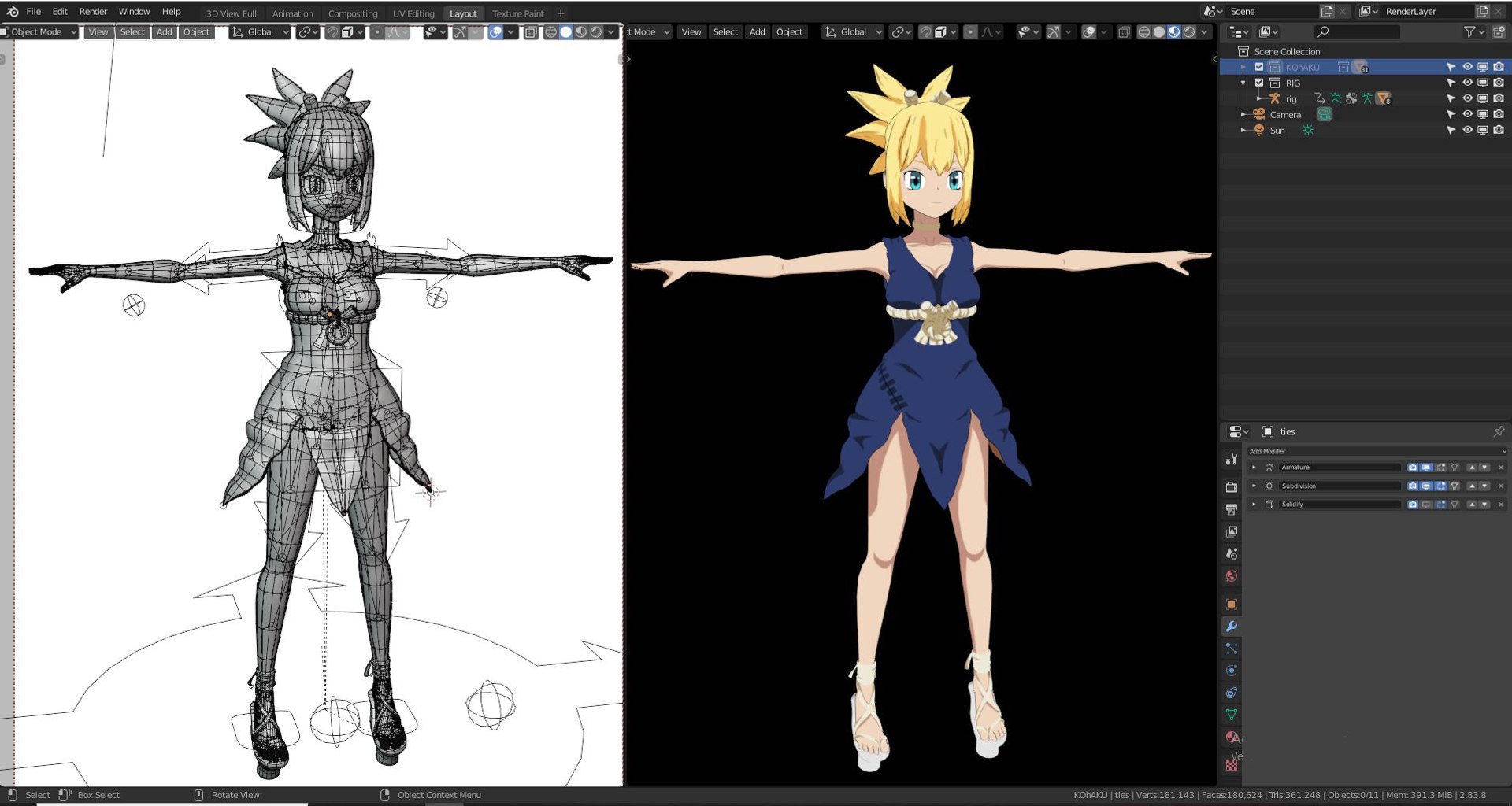Screen dimensions: 1512x806
Task: Open the Render properties tab
Action: pyautogui.click(x=1232, y=487)
